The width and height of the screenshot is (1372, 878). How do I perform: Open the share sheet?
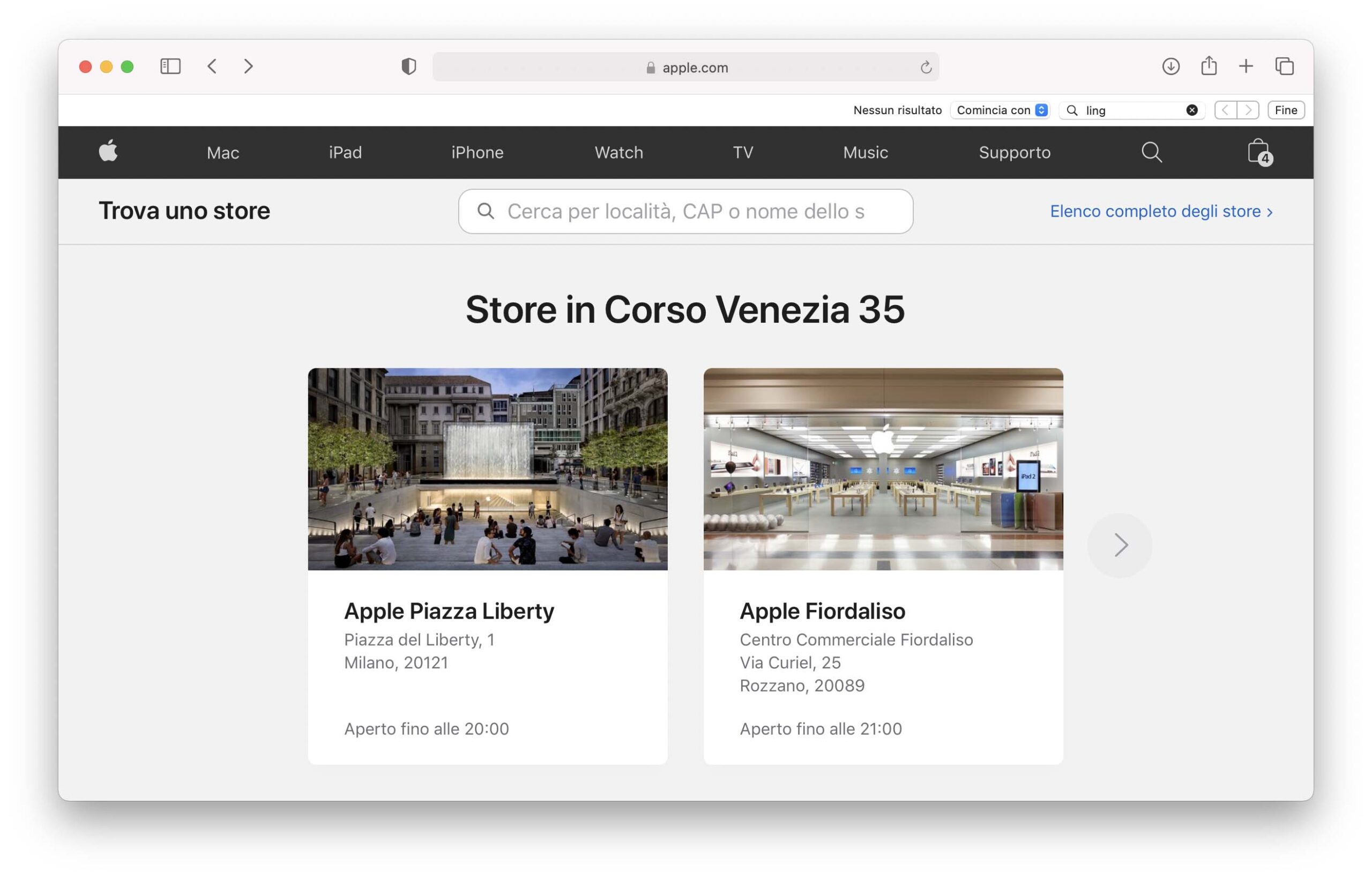click(1209, 66)
